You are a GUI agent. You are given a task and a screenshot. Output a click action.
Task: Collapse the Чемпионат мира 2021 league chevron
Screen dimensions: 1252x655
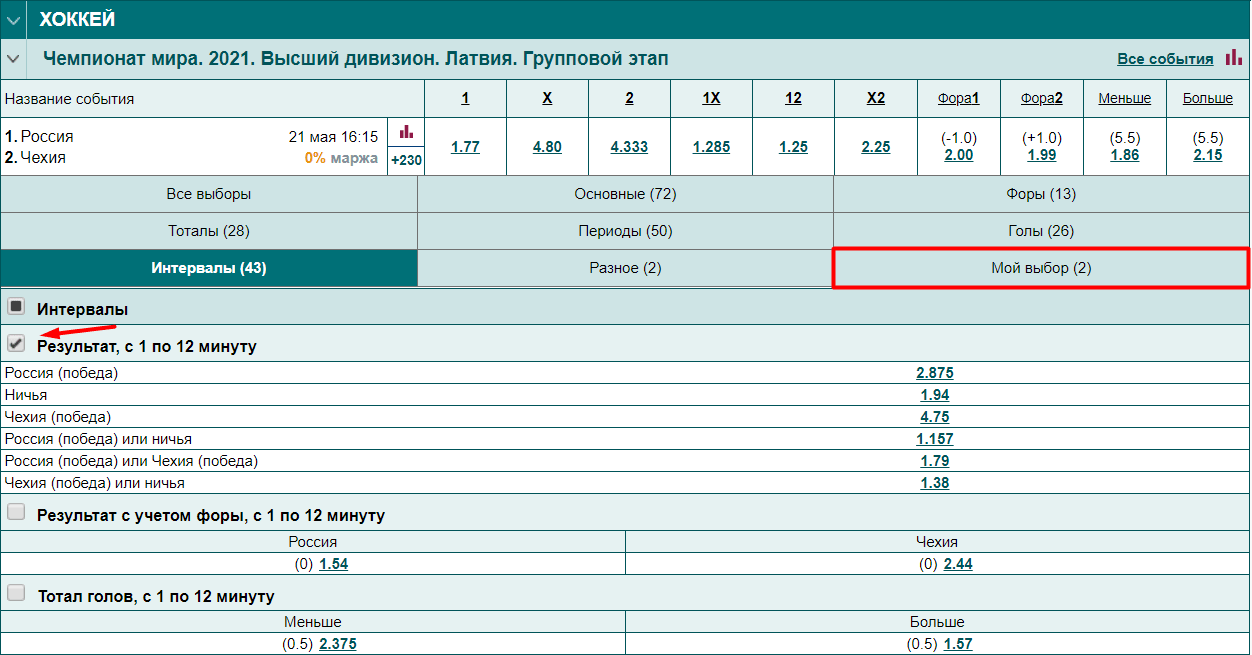(x=13, y=59)
